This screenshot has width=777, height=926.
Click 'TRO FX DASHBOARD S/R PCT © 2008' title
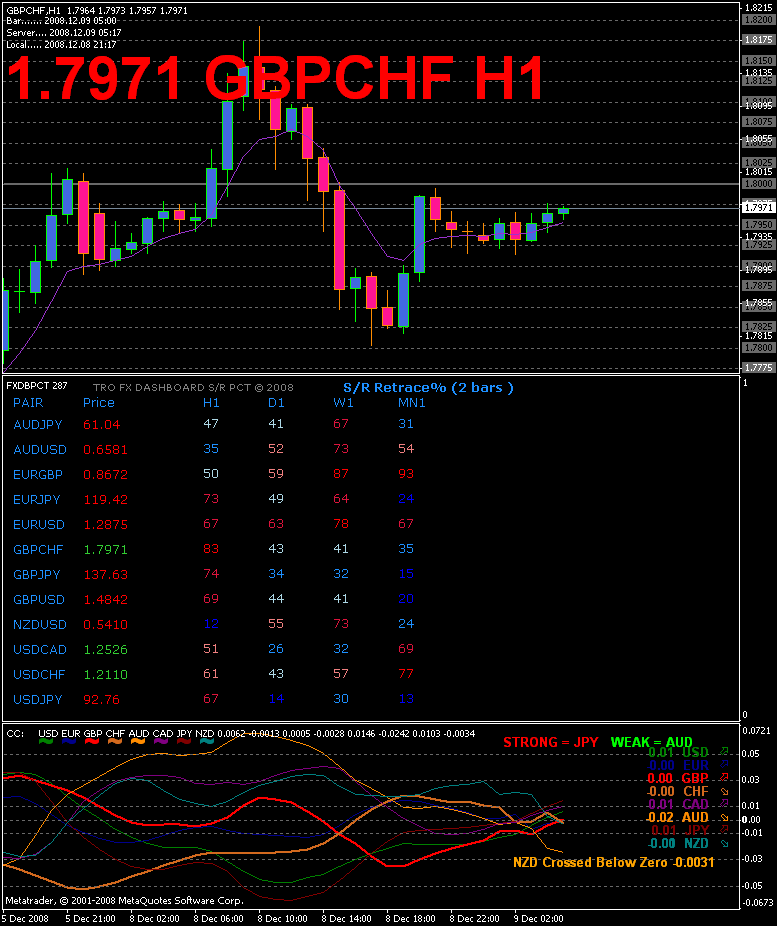(193, 388)
